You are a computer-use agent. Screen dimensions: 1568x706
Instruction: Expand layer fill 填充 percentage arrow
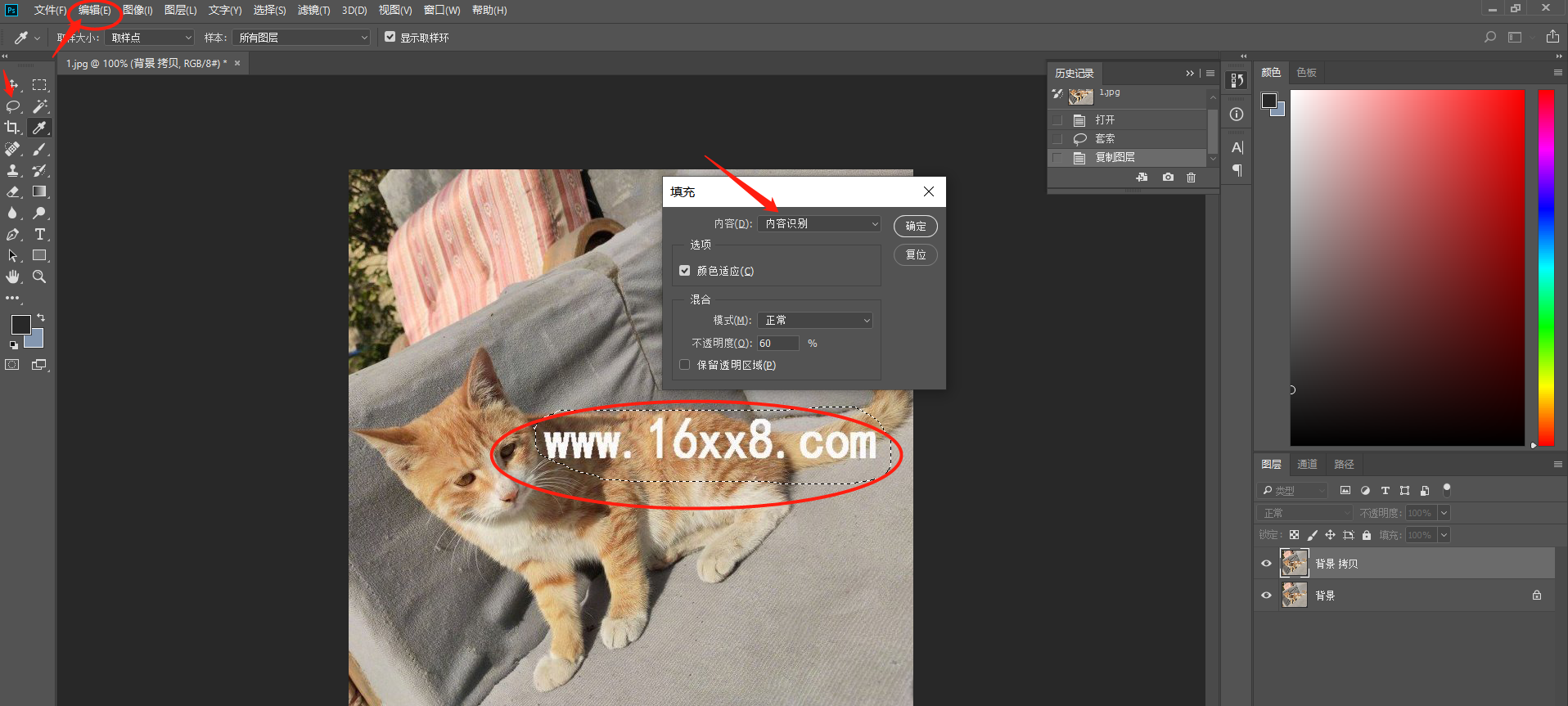click(x=1444, y=535)
